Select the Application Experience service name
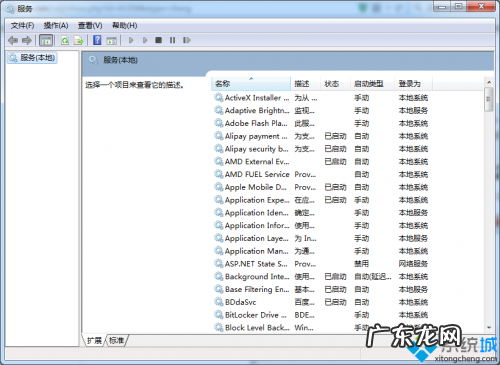This screenshot has height=365, width=500. point(257,200)
